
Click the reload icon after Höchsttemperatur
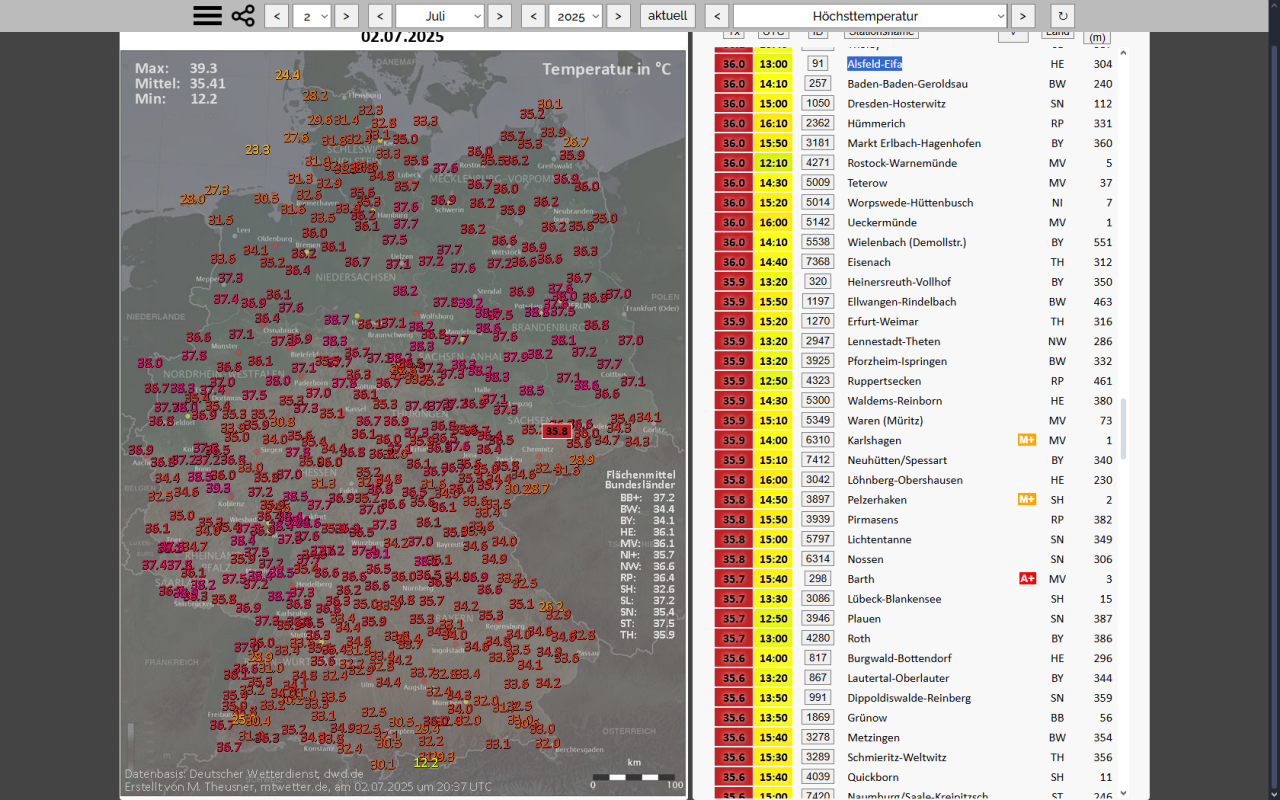click(x=1063, y=16)
